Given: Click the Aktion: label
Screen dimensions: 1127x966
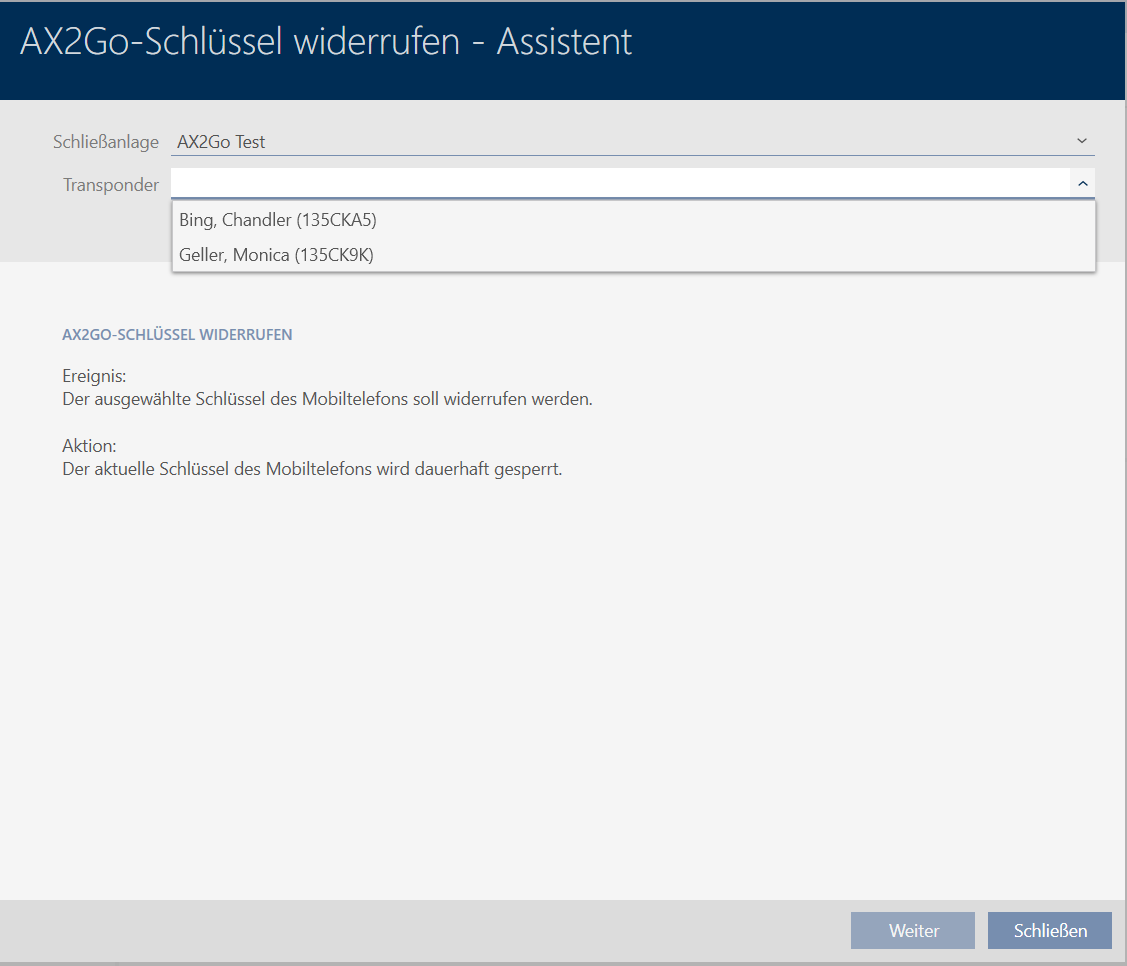Looking at the screenshot, I should [89, 446].
